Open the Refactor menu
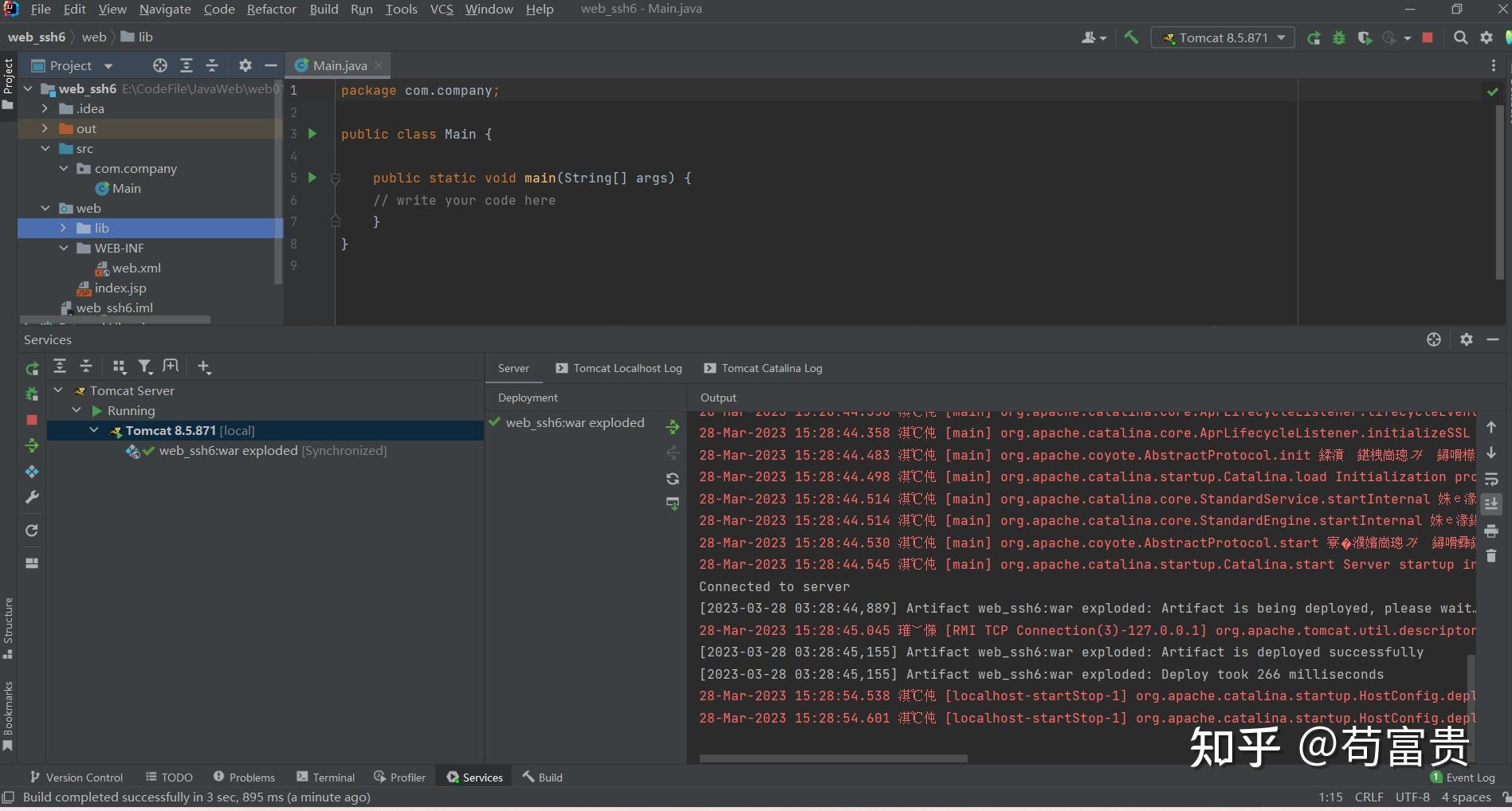Viewport: 1512px width, 811px height. coord(271,9)
